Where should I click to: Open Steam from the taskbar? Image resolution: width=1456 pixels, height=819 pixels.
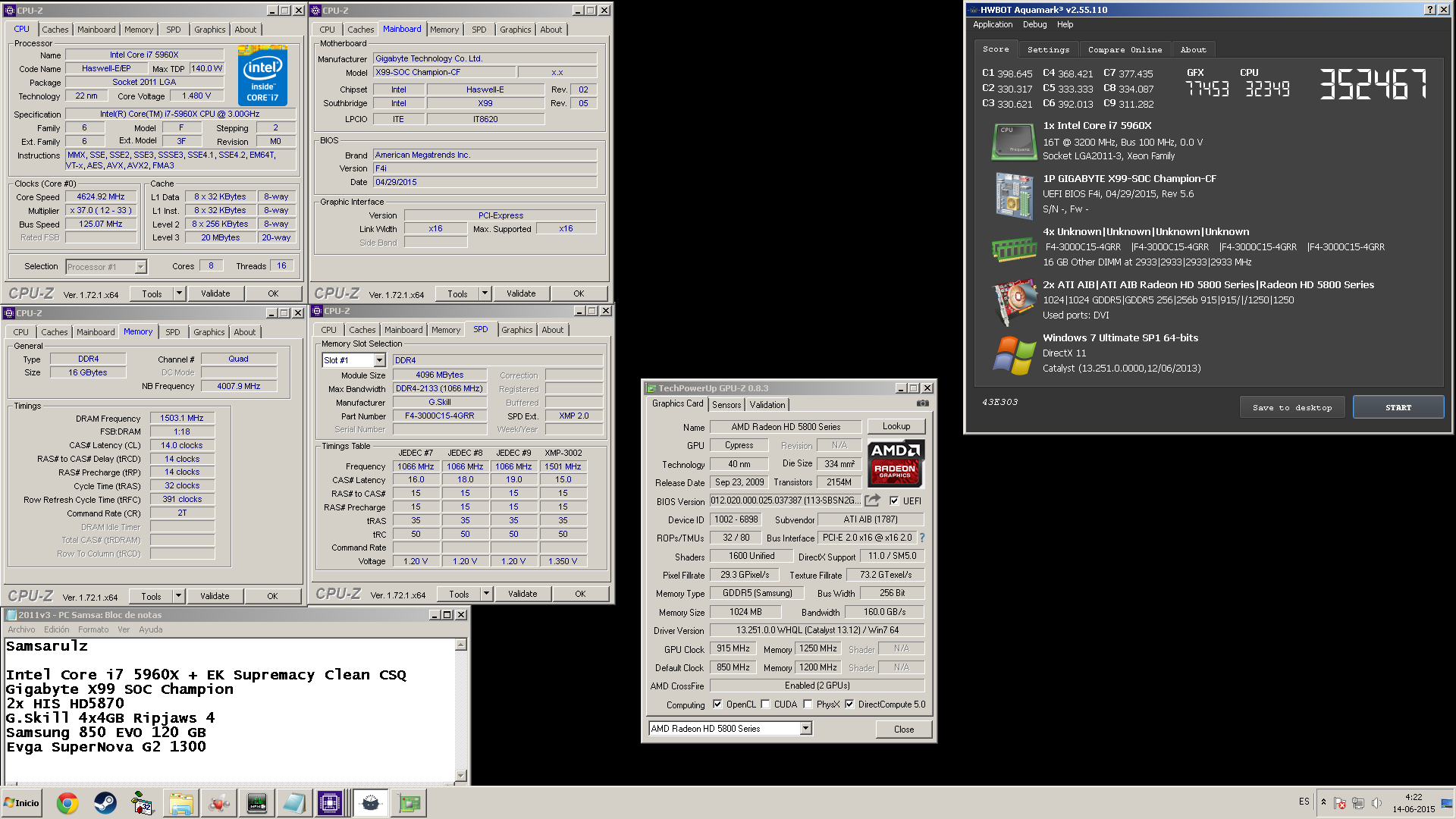pos(105,803)
